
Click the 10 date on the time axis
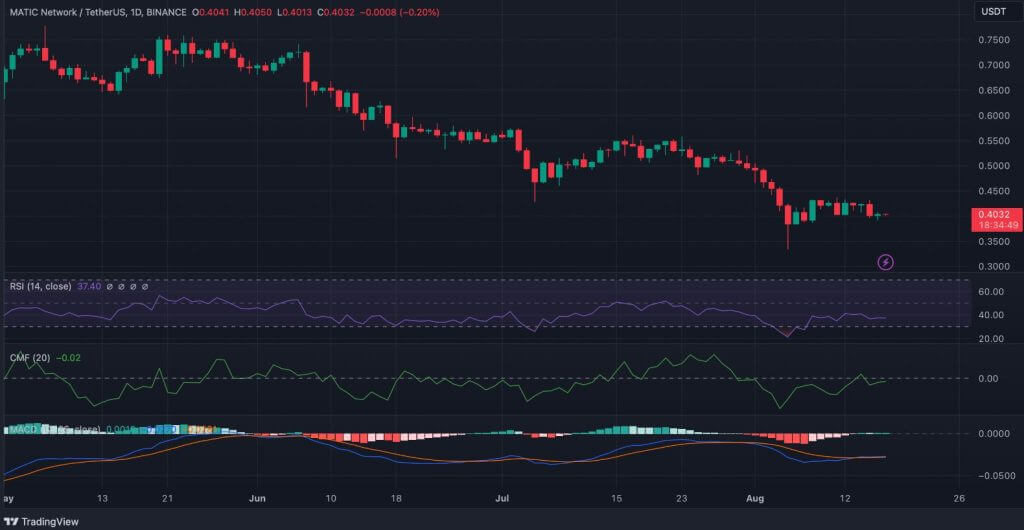[x=330, y=499]
